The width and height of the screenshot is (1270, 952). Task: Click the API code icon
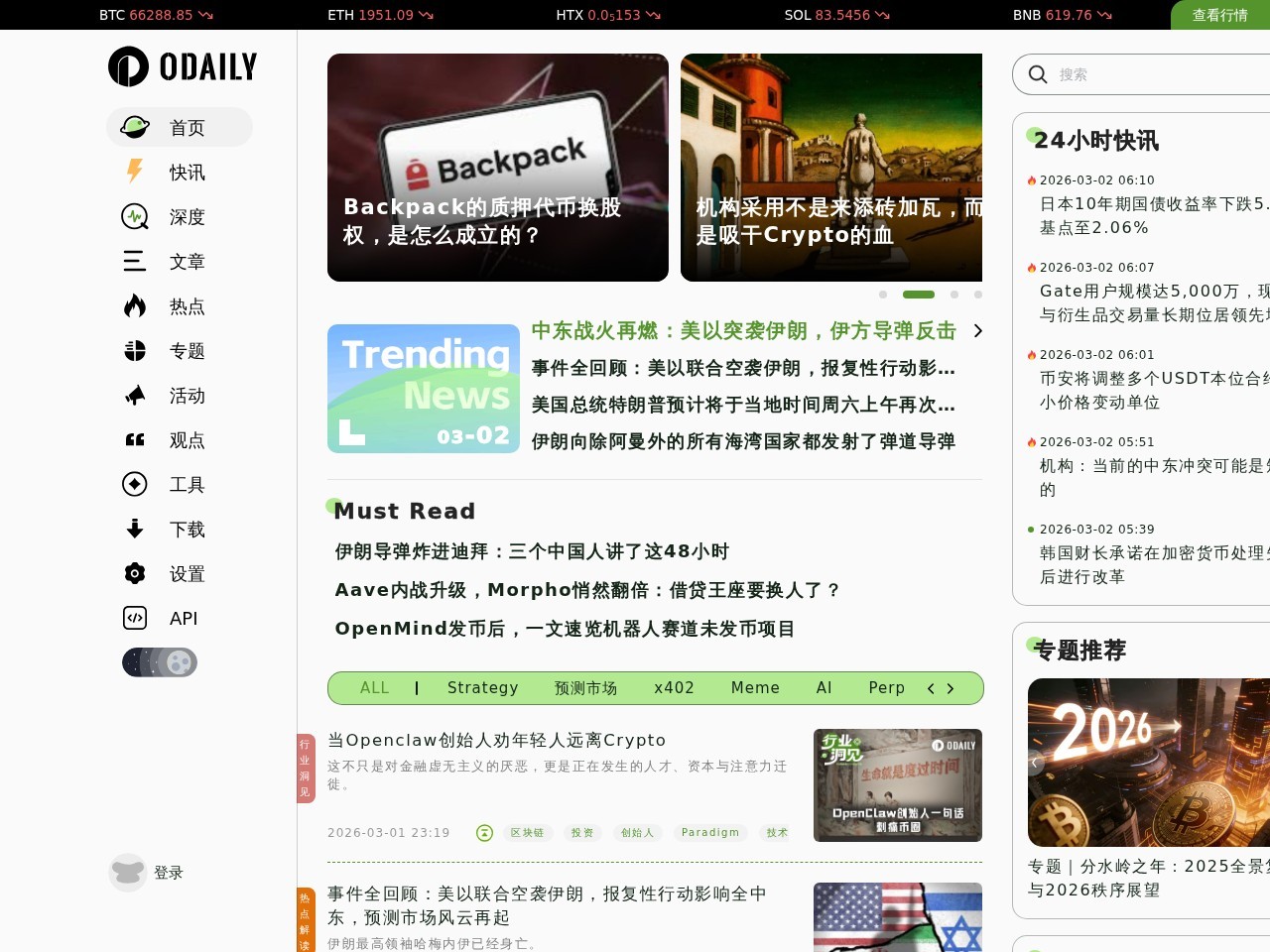(135, 618)
